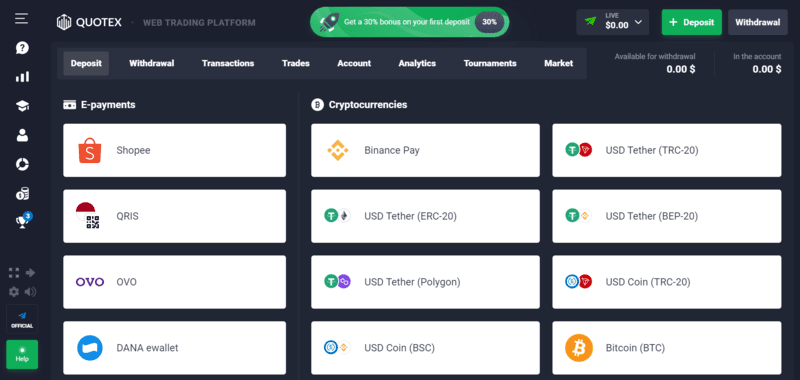Choose USD Tether (Polygon) option
This screenshot has height=380, width=800.
point(426,282)
